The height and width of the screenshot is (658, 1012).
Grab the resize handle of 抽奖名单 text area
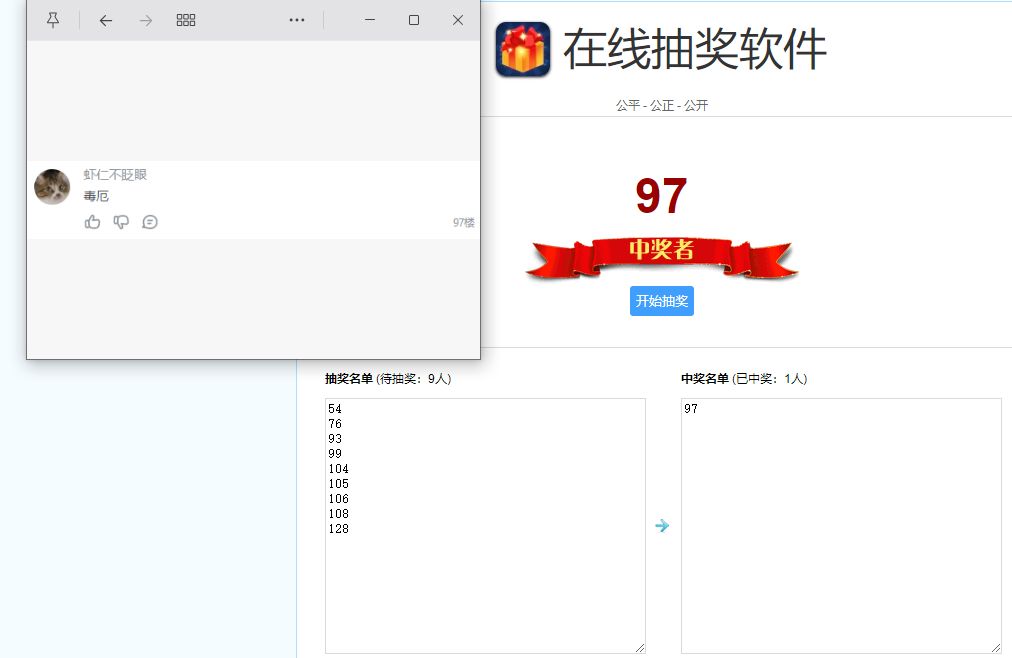pos(640,648)
